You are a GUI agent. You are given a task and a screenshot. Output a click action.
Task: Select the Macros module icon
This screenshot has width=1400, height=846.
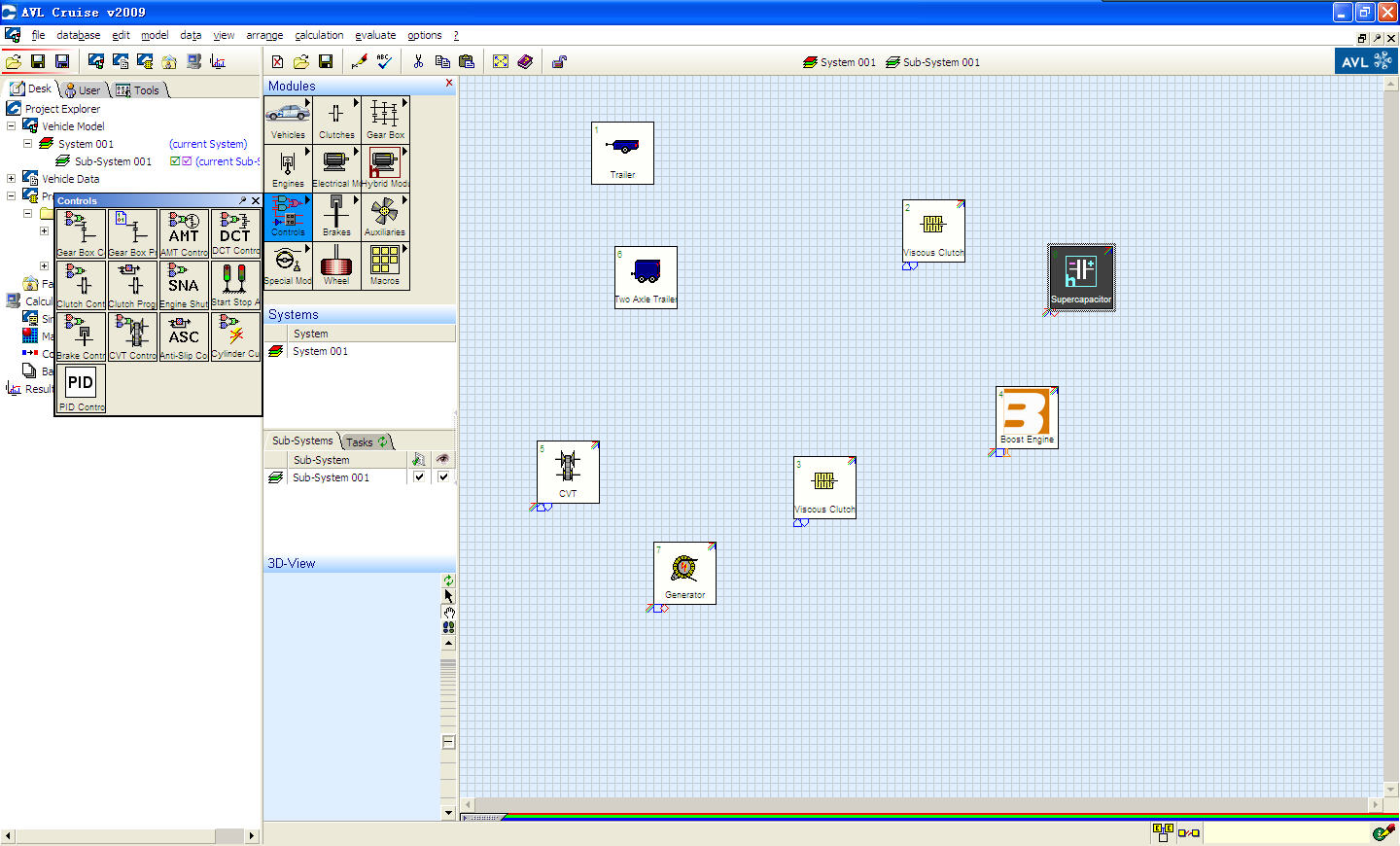(x=385, y=265)
